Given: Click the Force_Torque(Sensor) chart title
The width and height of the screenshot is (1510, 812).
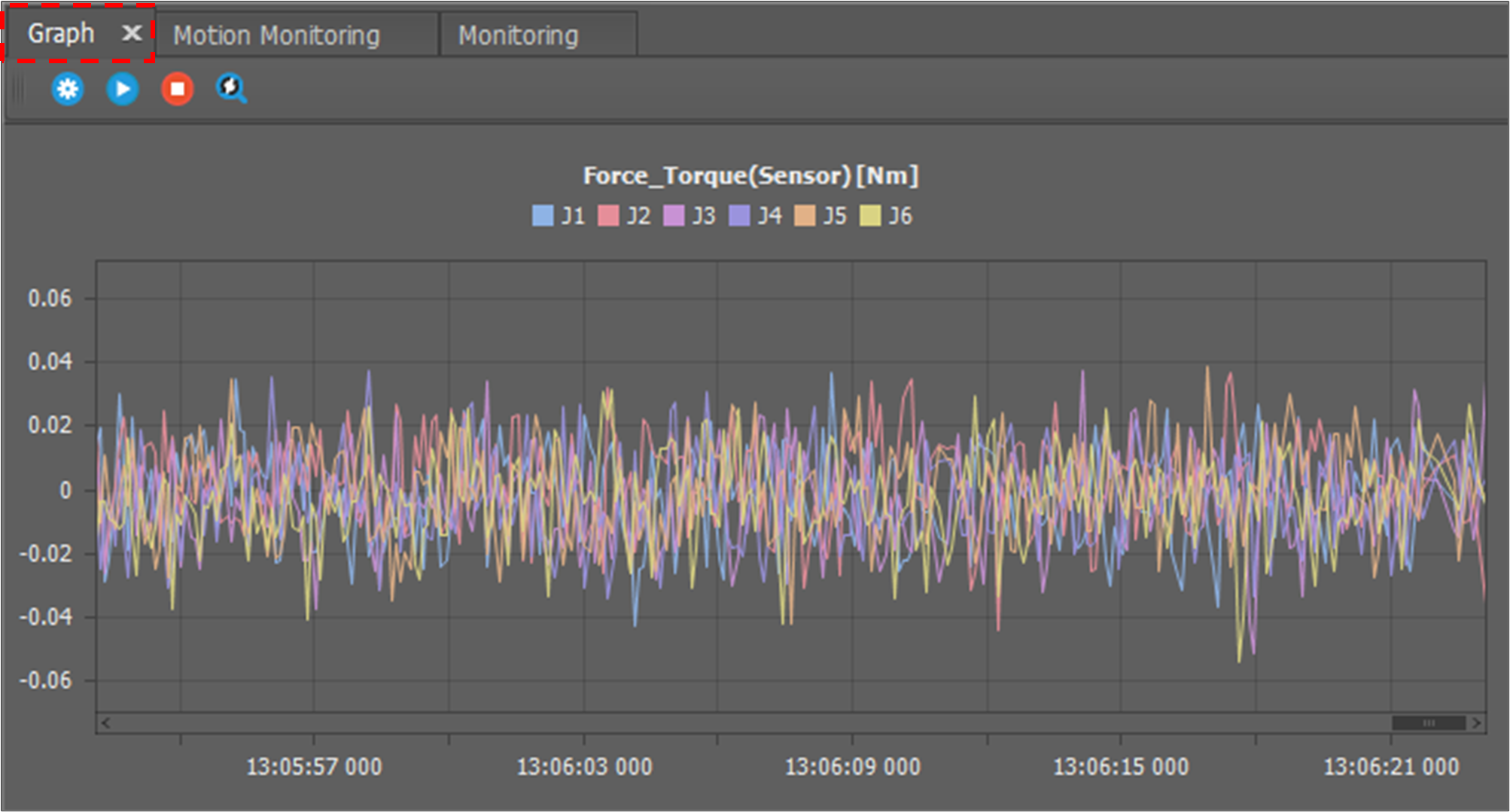Looking at the screenshot, I should point(750,175).
